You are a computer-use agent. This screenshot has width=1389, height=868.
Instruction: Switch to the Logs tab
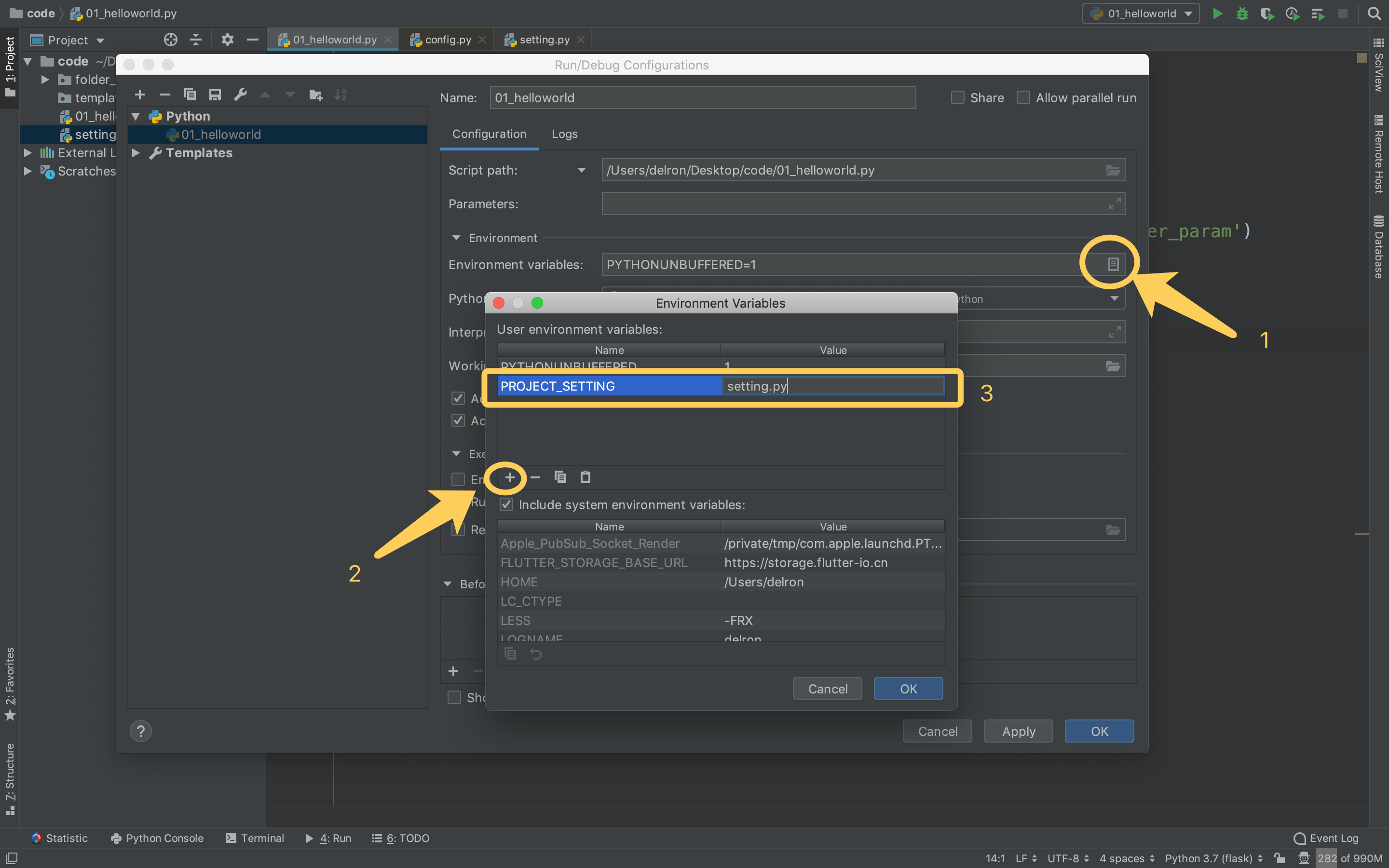click(x=564, y=134)
